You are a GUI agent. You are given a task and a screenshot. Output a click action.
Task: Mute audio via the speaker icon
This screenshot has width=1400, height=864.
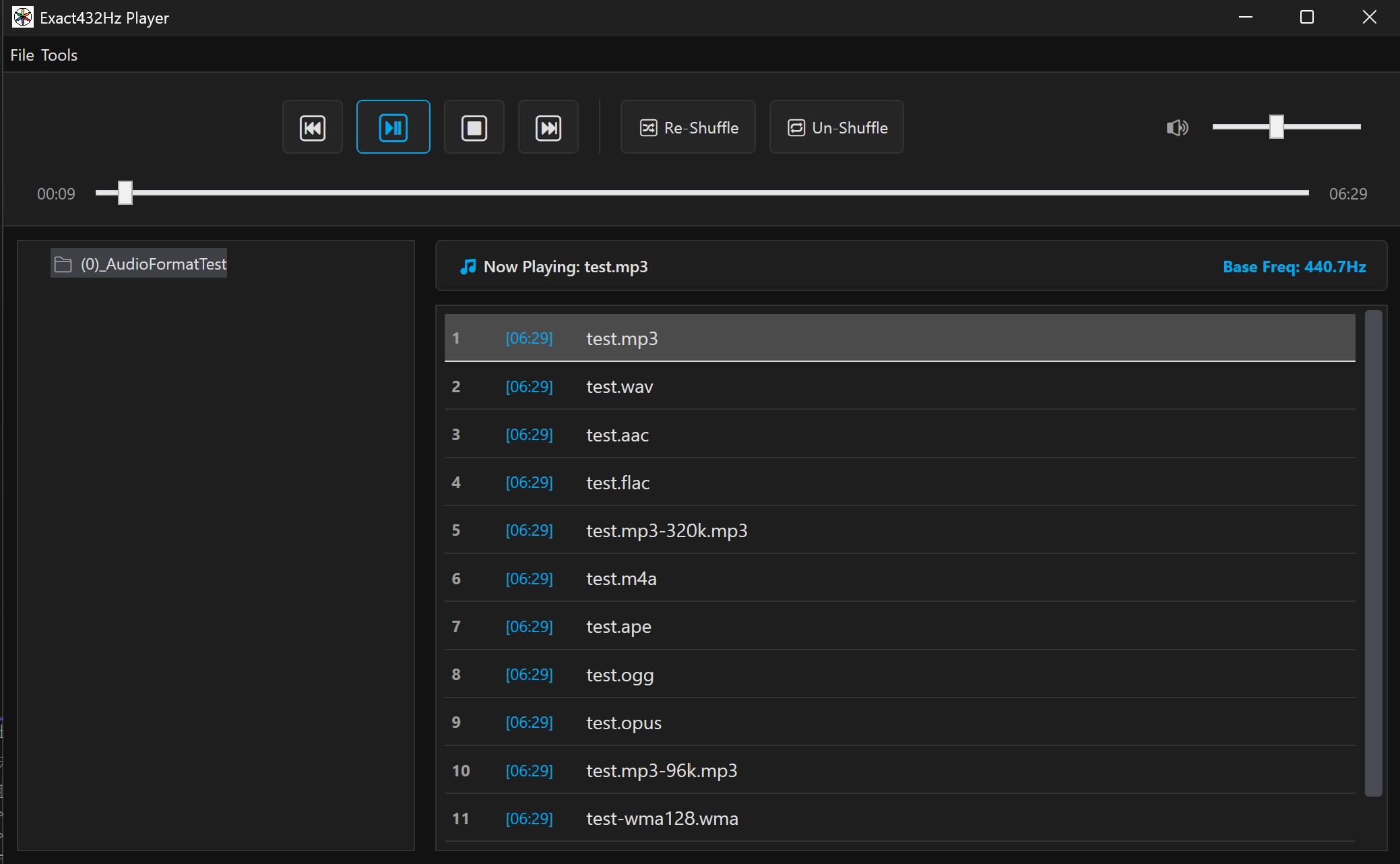(x=1177, y=127)
